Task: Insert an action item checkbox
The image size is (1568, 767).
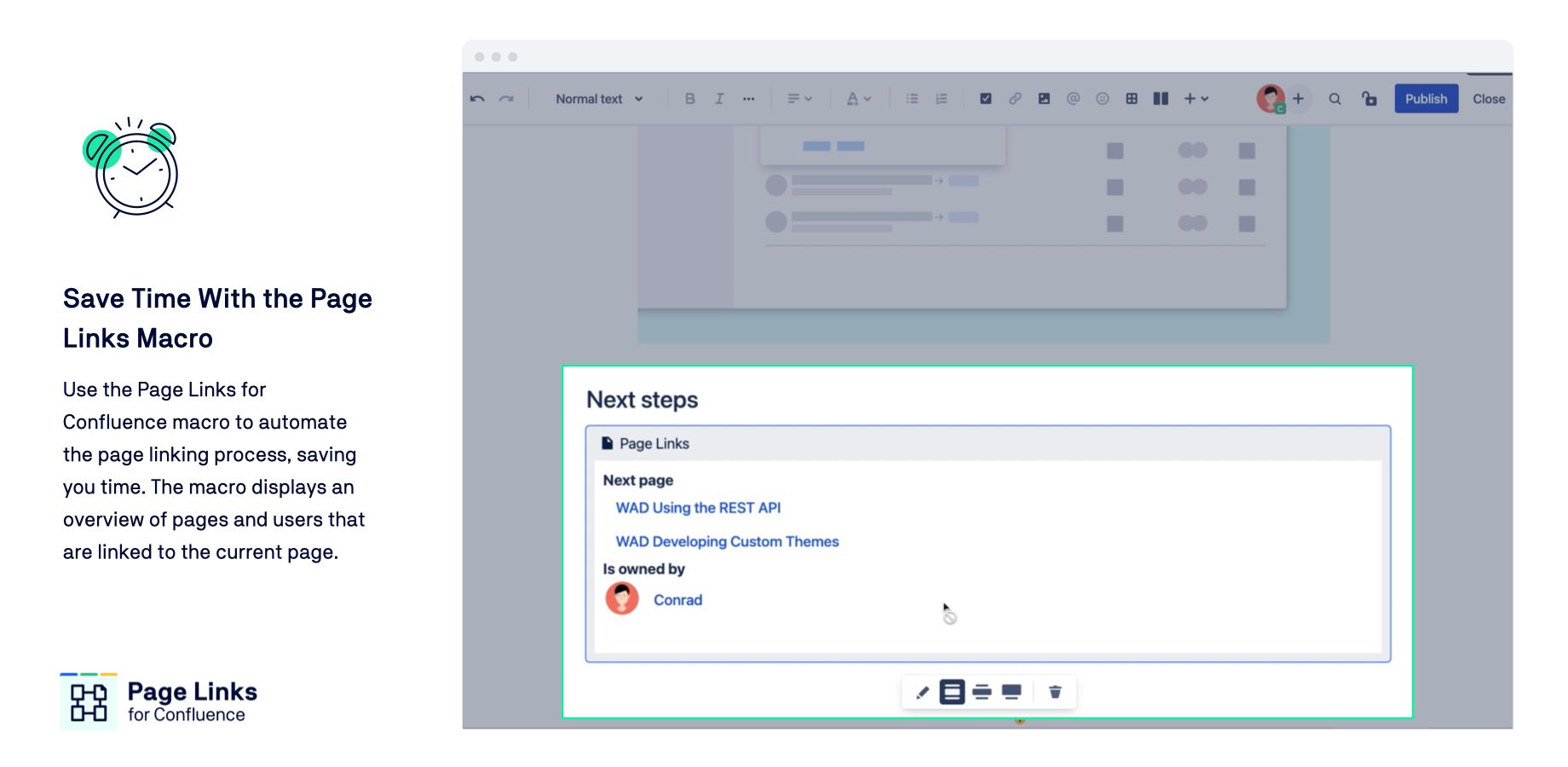Action: coord(986,99)
